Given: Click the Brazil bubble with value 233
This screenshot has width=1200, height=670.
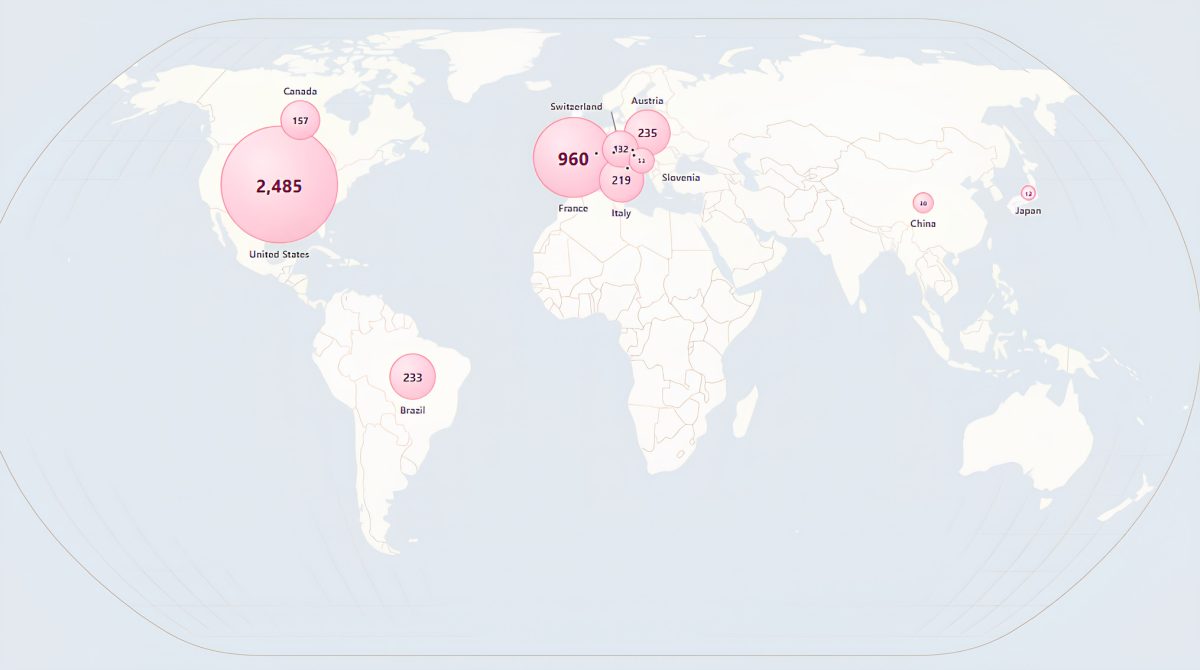Looking at the screenshot, I should click(412, 377).
